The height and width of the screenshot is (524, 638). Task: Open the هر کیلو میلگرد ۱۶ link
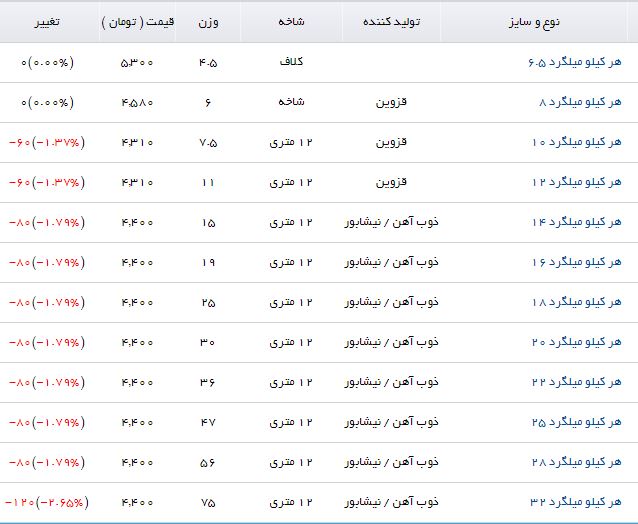577,262
